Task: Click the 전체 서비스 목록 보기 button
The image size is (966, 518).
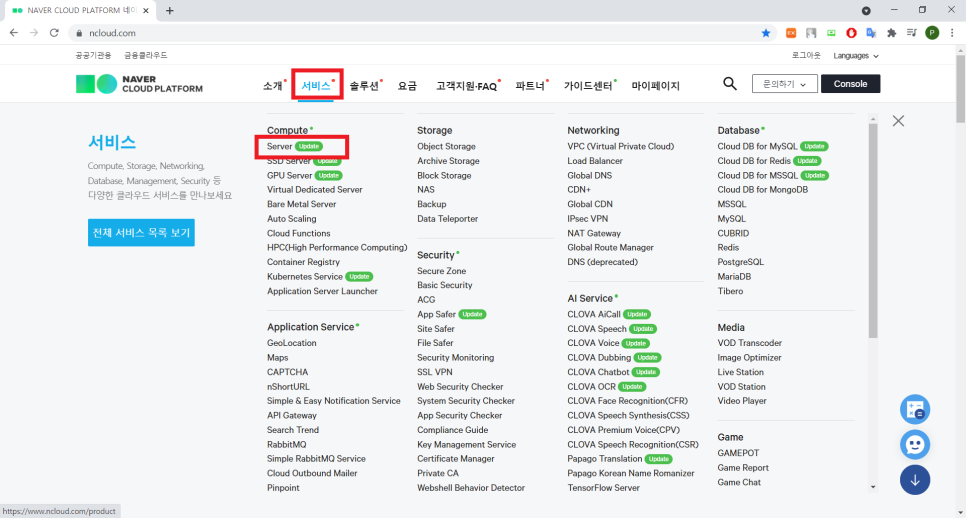Action: coord(141,233)
